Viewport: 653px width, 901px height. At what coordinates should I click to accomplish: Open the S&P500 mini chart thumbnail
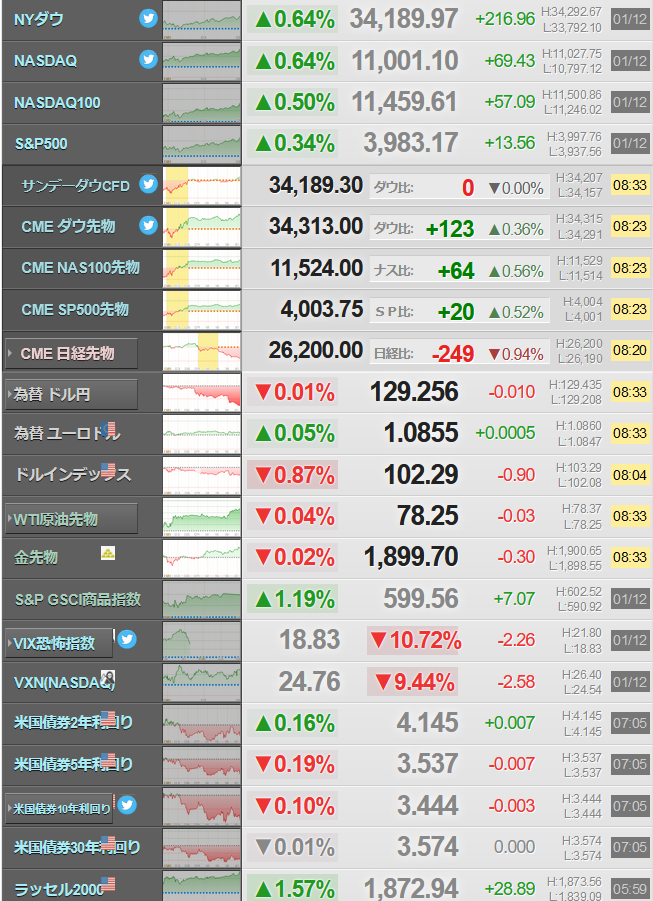(202, 144)
